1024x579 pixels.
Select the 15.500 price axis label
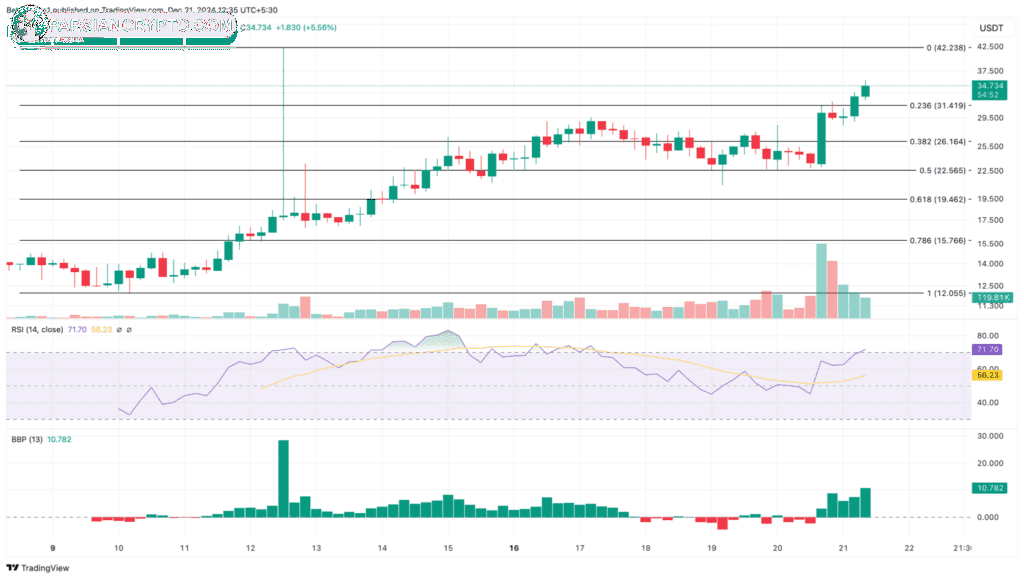[x=990, y=244]
